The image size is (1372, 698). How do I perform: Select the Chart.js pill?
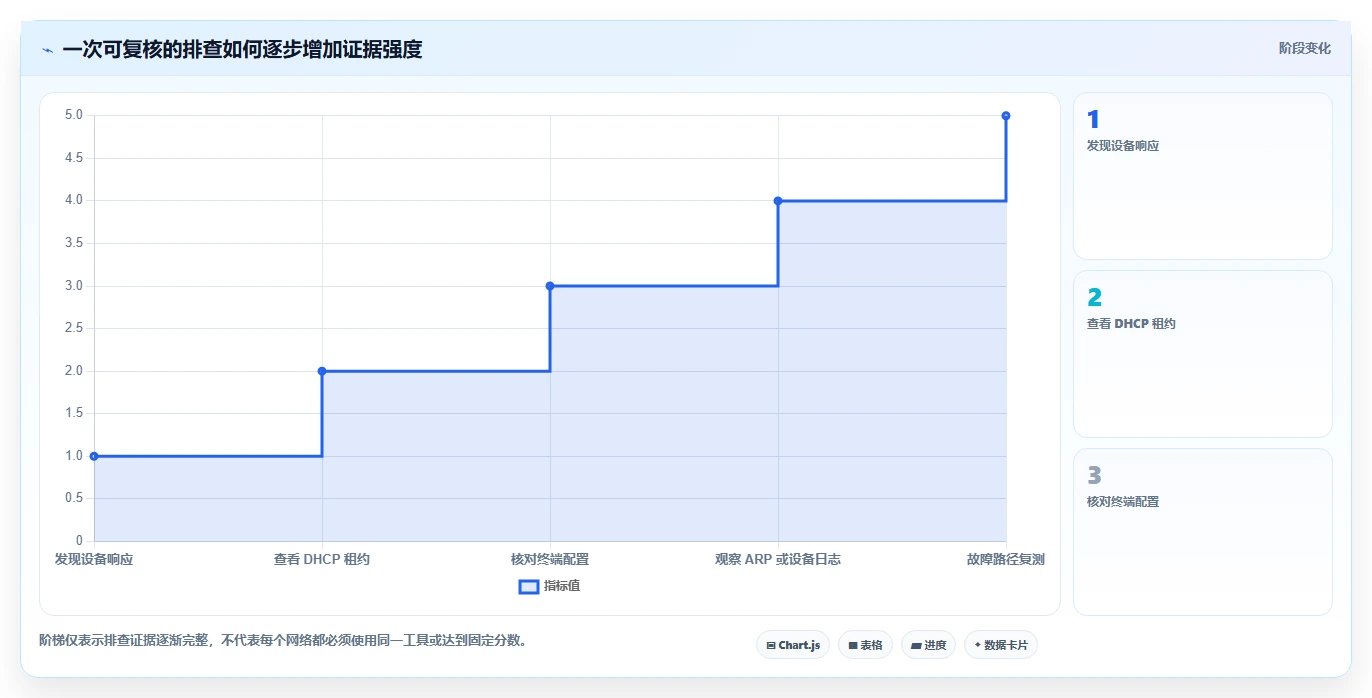coord(793,645)
